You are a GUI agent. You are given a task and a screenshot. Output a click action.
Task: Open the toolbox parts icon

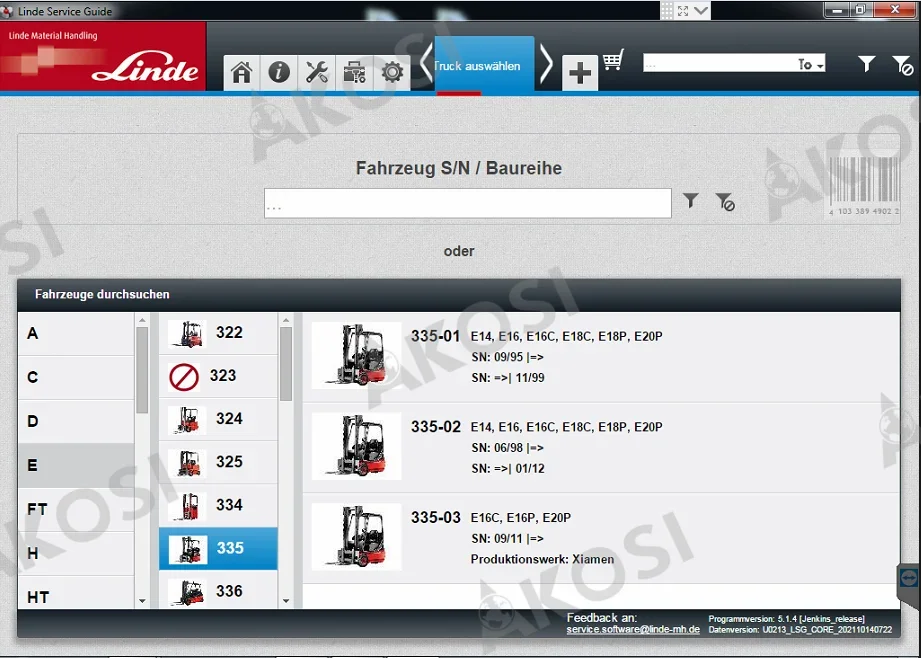[x=354, y=73]
